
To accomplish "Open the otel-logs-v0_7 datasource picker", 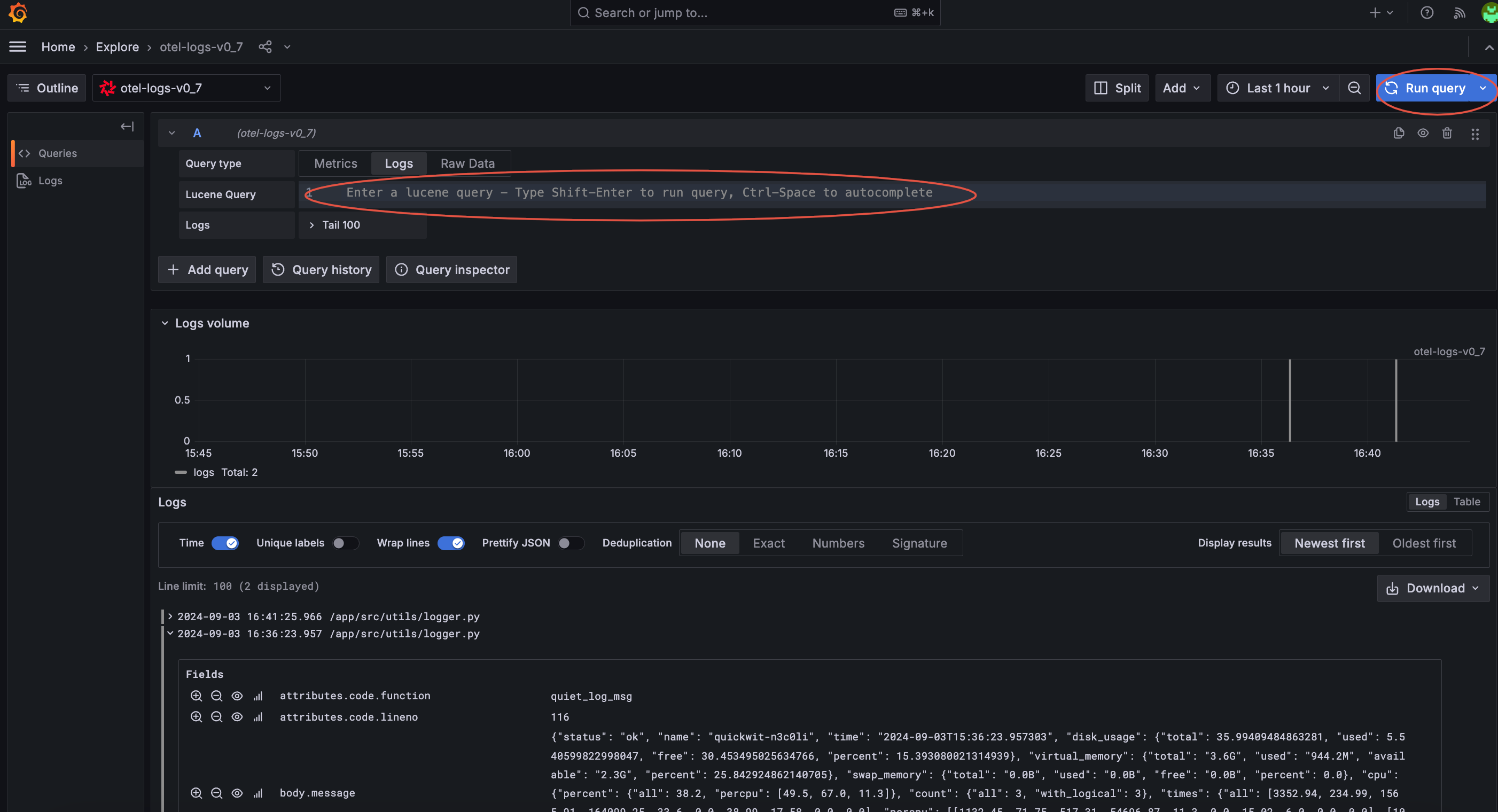I will tap(186, 88).
